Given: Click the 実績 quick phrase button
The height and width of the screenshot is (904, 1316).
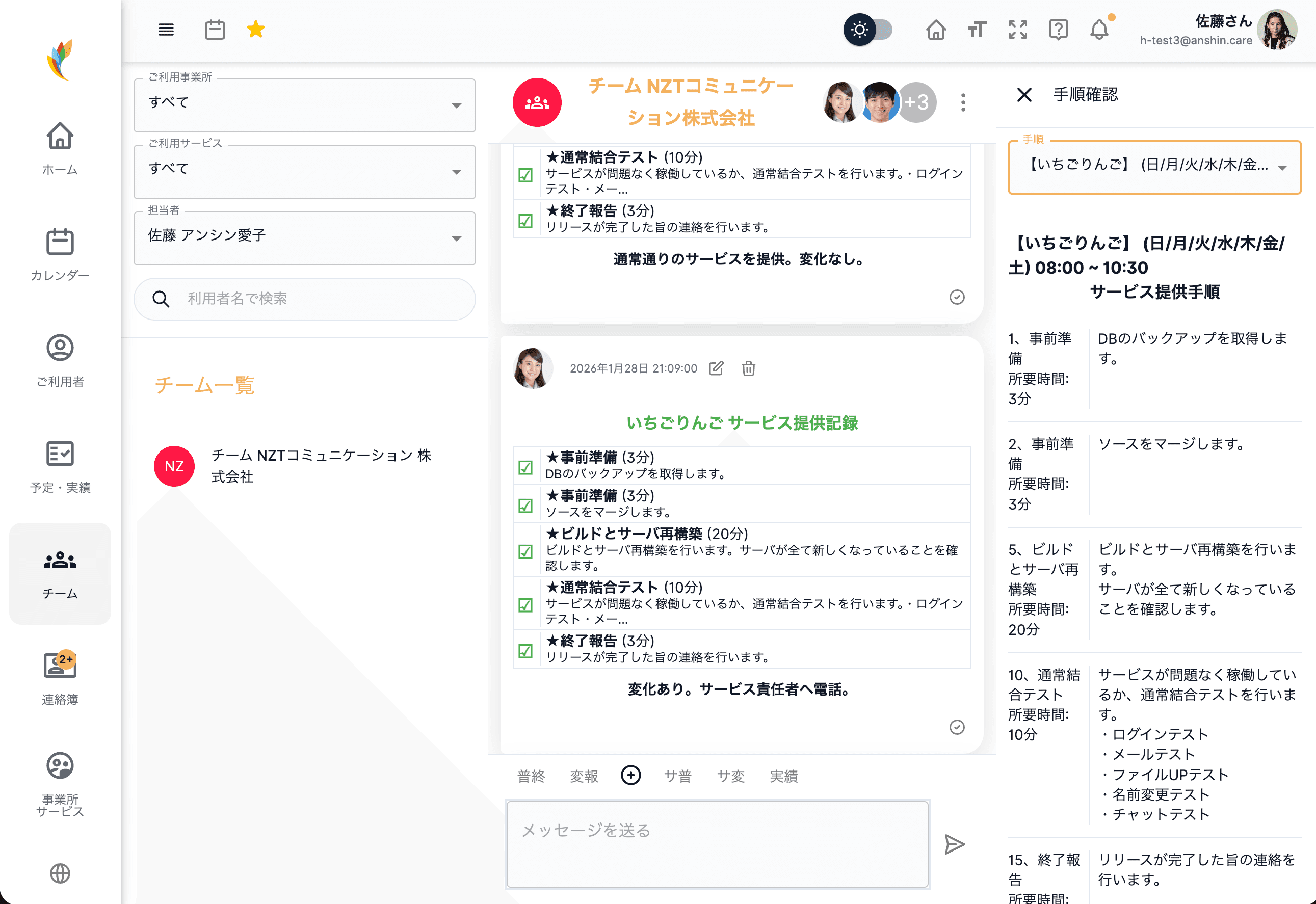Looking at the screenshot, I should click(783, 776).
